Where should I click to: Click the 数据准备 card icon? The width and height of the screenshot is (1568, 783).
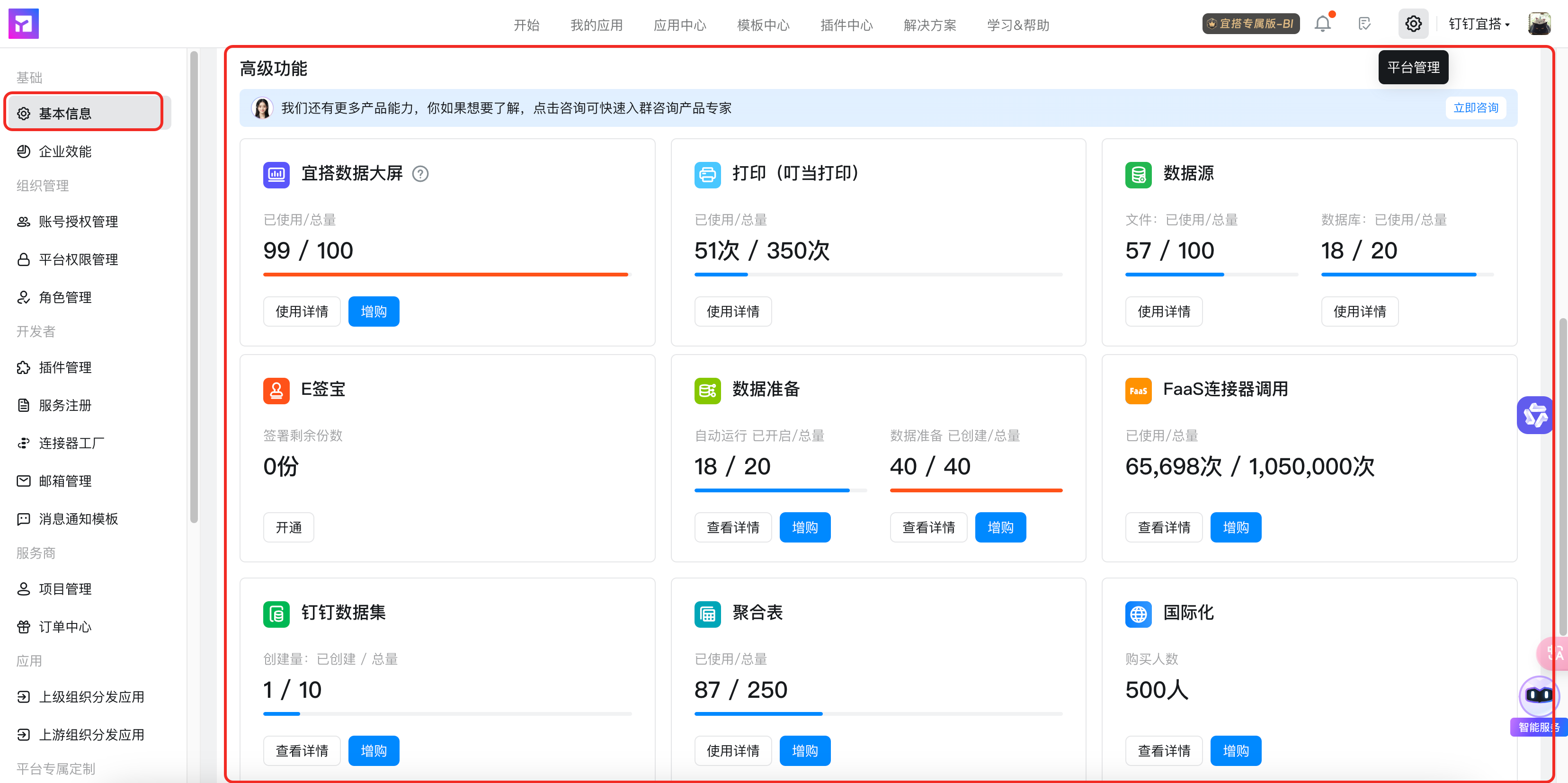click(x=707, y=390)
